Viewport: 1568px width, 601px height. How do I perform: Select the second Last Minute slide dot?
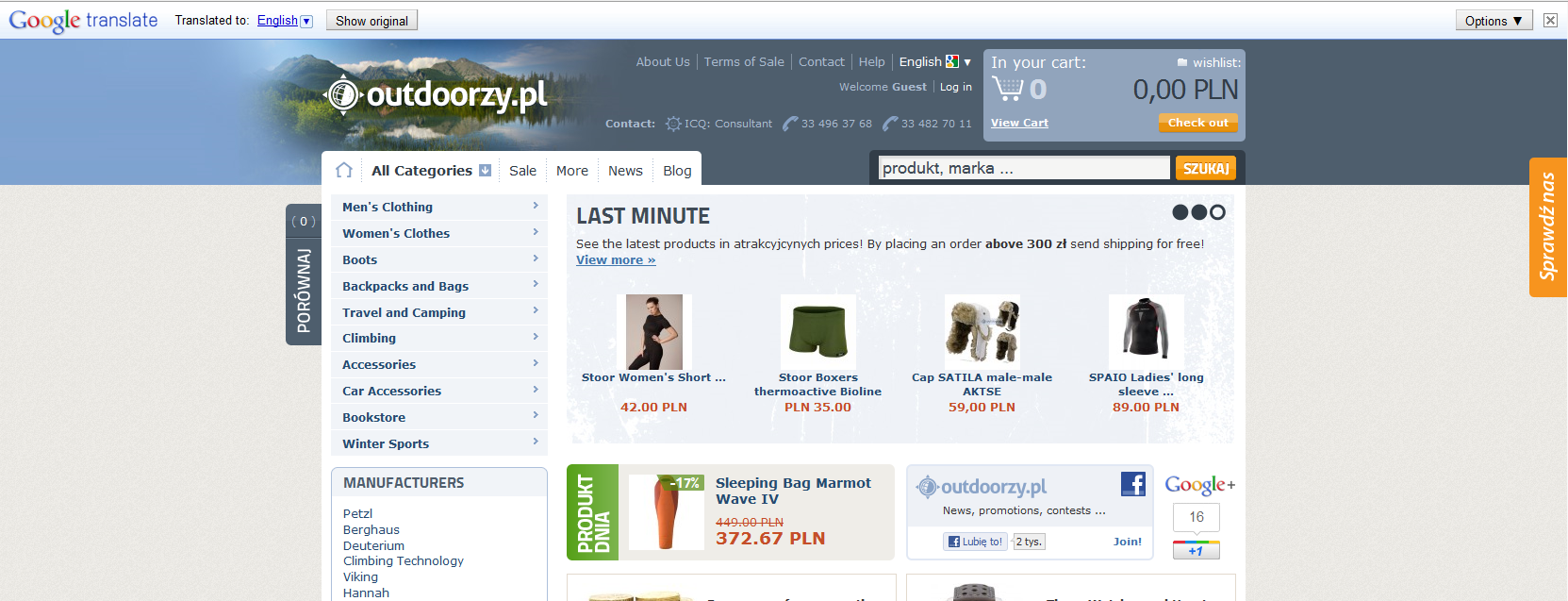pyautogui.click(x=1198, y=212)
